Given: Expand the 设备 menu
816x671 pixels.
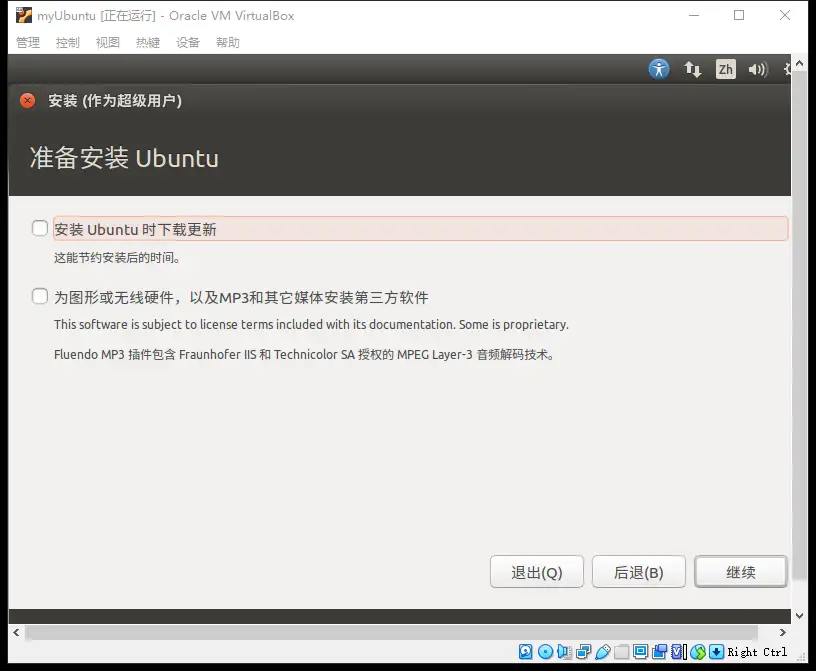Looking at the screenshot, I should [188, 43].
